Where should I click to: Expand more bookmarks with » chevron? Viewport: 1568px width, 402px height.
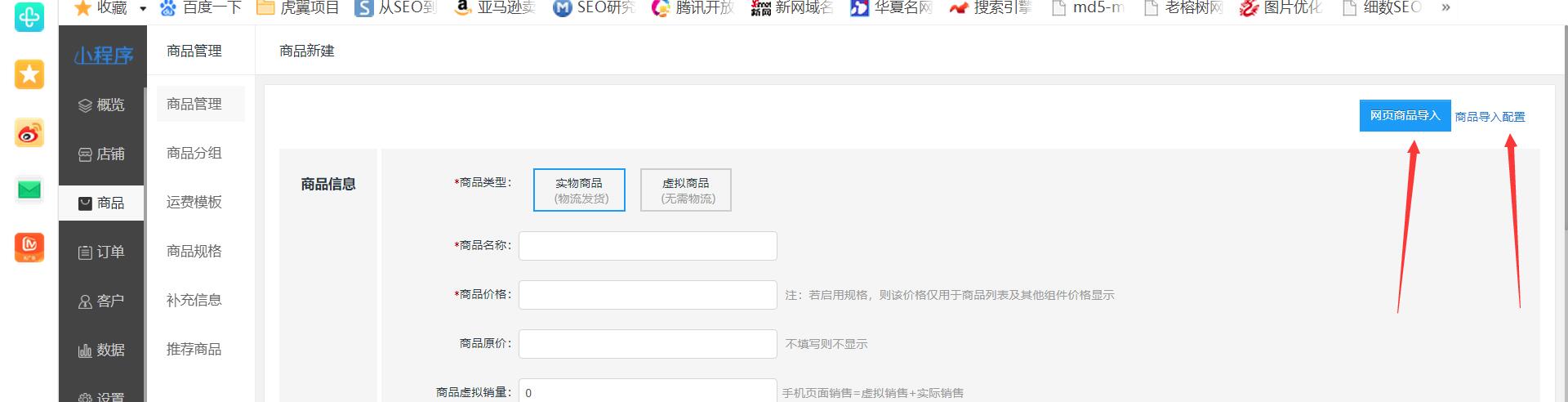point(1445,8)
